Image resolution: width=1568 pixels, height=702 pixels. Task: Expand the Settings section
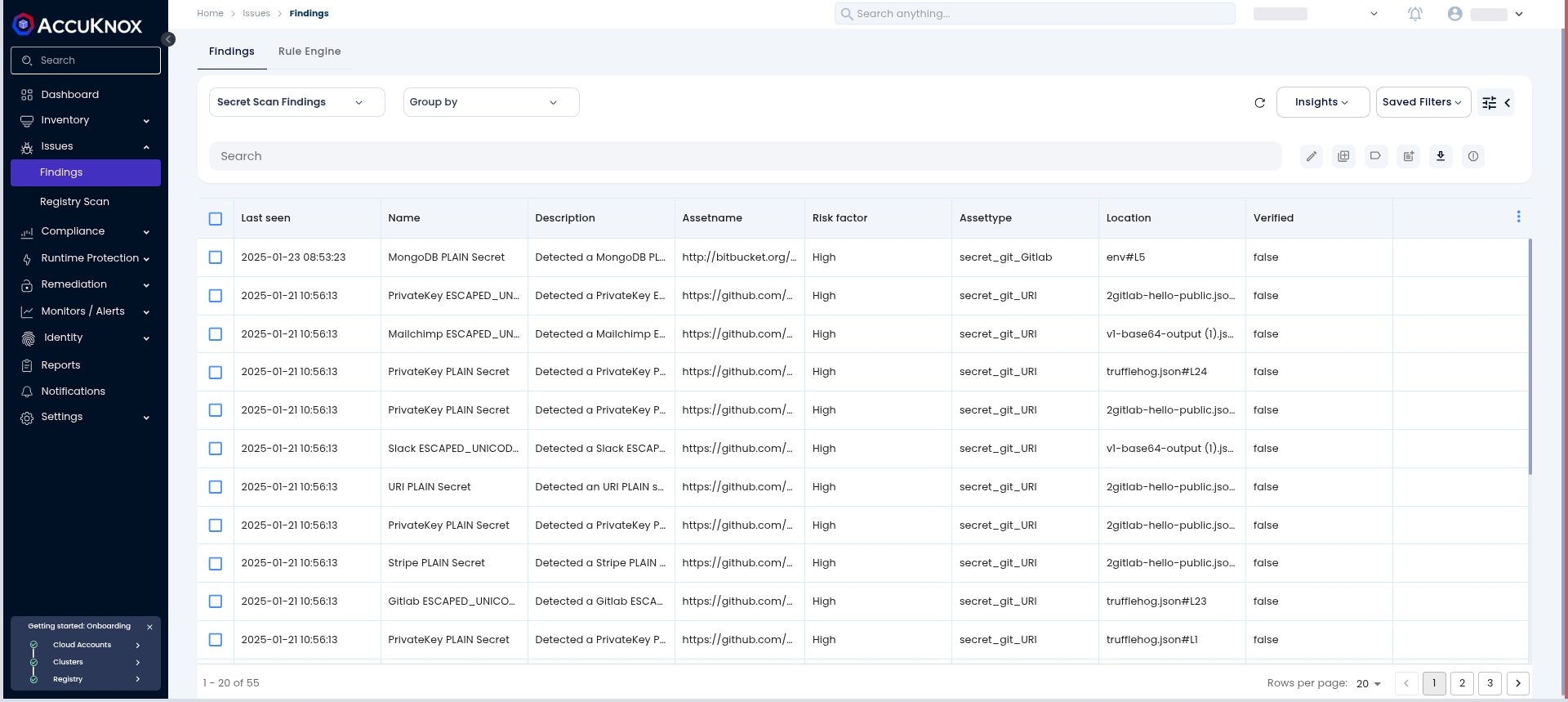click(86, 417)
